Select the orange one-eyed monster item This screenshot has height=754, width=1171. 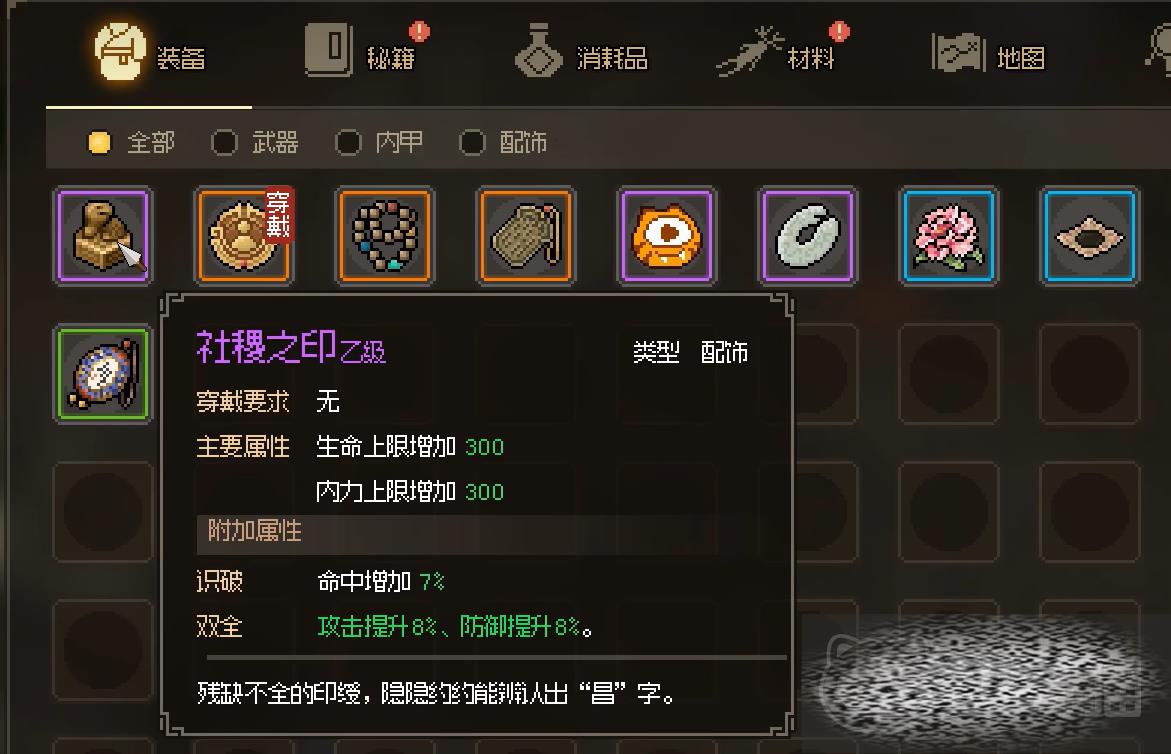click(667, 236)
